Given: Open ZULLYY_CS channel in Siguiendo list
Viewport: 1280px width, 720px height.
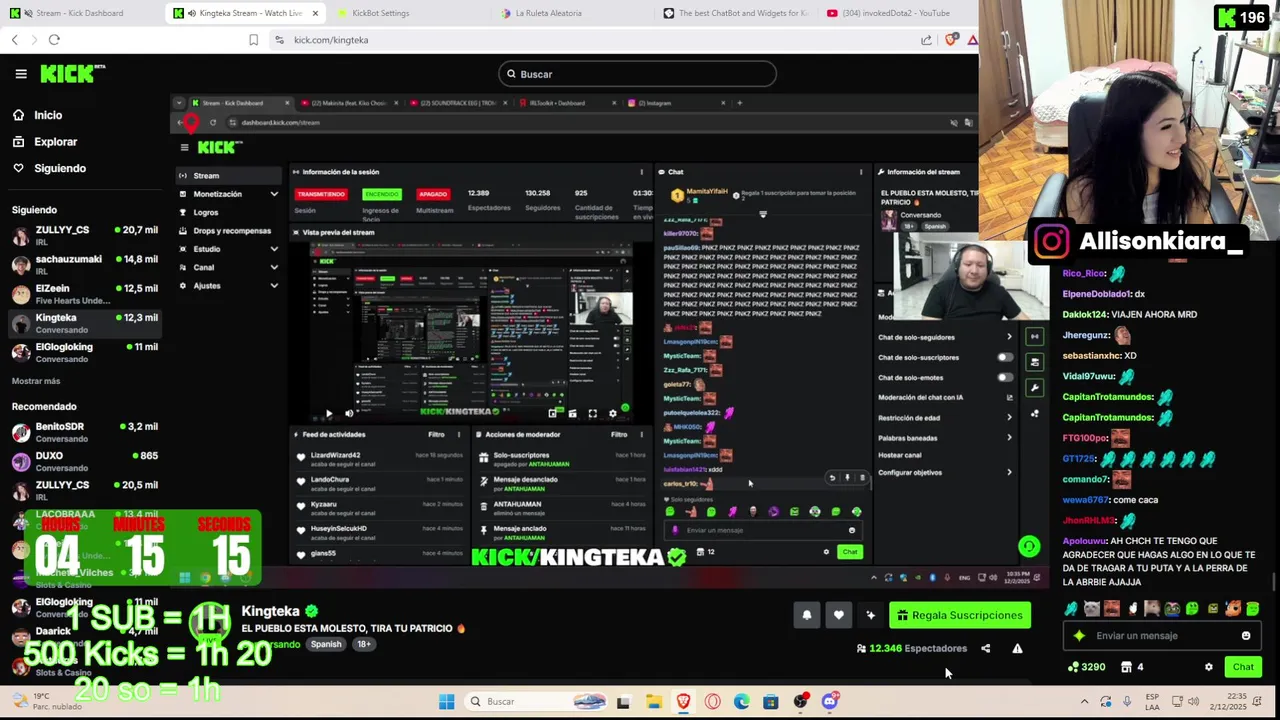Looking at the screenshot, I should point(84,236).
